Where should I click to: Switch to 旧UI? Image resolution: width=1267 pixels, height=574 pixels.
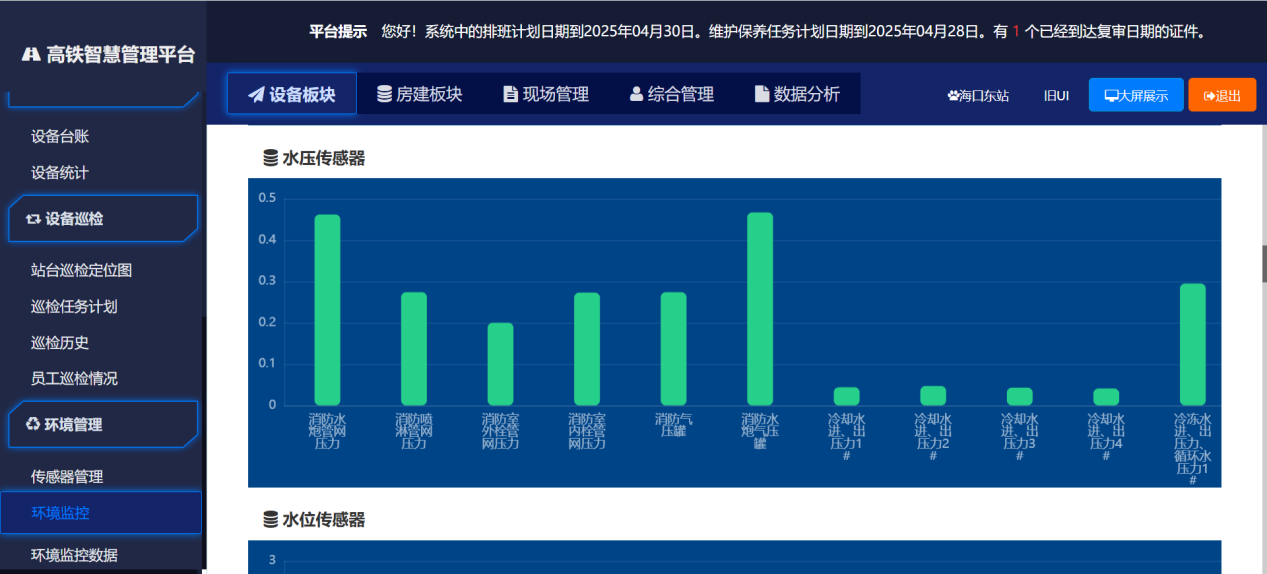tap(1056, 96)
